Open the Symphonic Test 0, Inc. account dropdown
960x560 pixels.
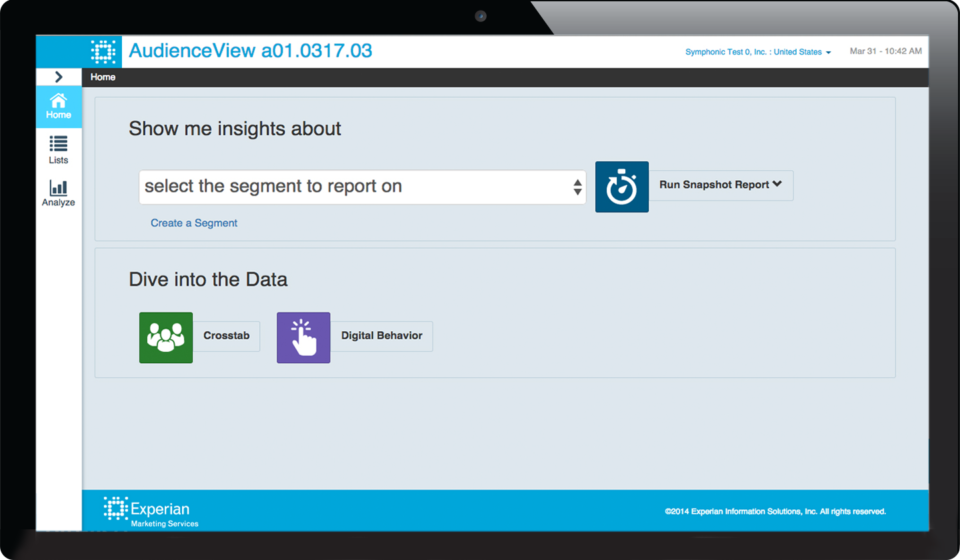click(758, 52)
